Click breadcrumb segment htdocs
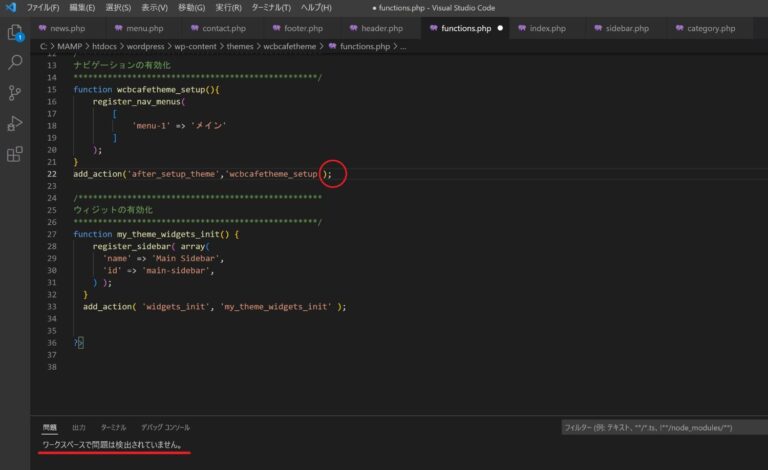Screen dimensions: 768x470 pos(104,46)
